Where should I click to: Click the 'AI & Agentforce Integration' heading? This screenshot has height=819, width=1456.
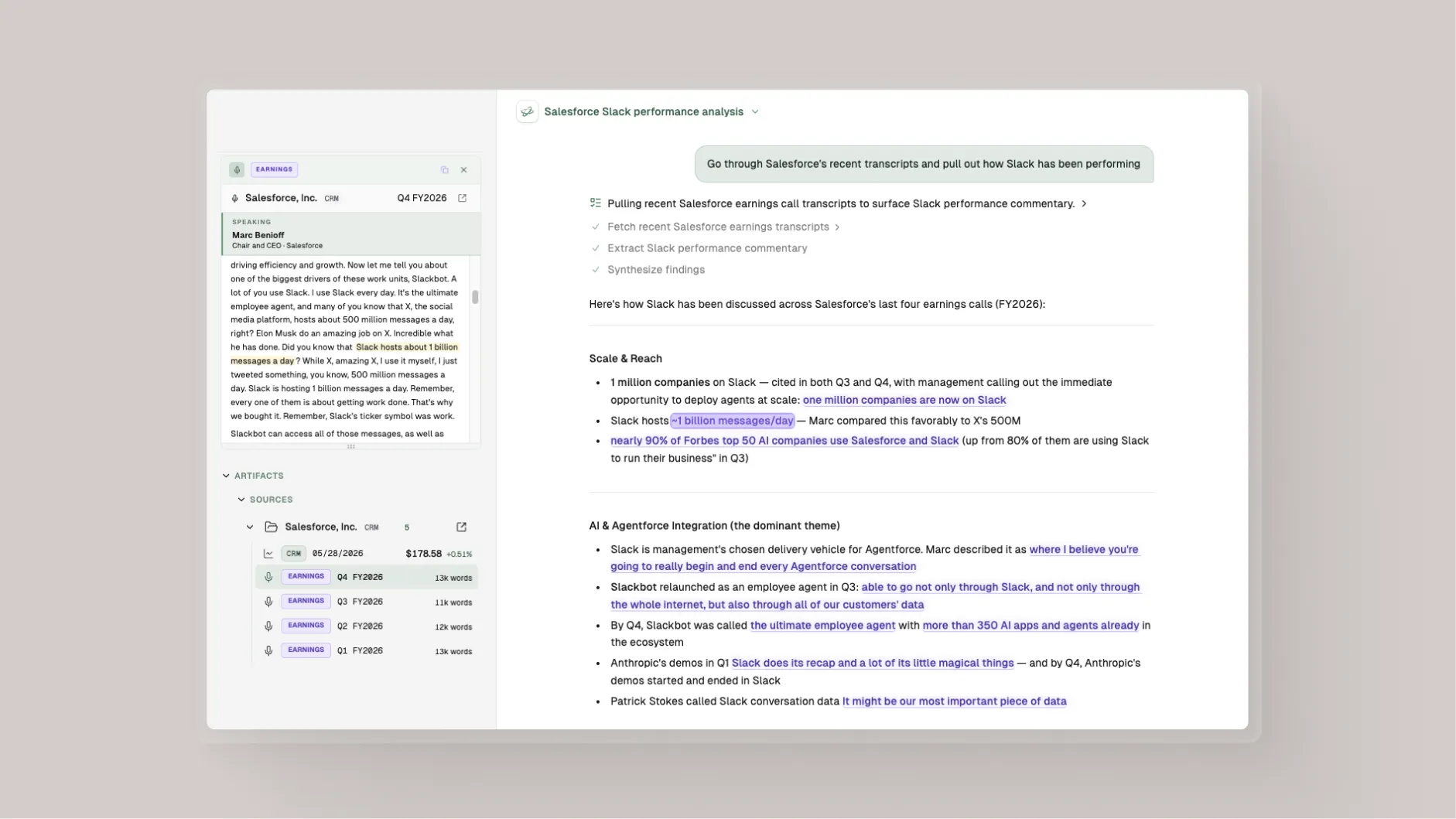pyautogui.click(x=714, y=526)
